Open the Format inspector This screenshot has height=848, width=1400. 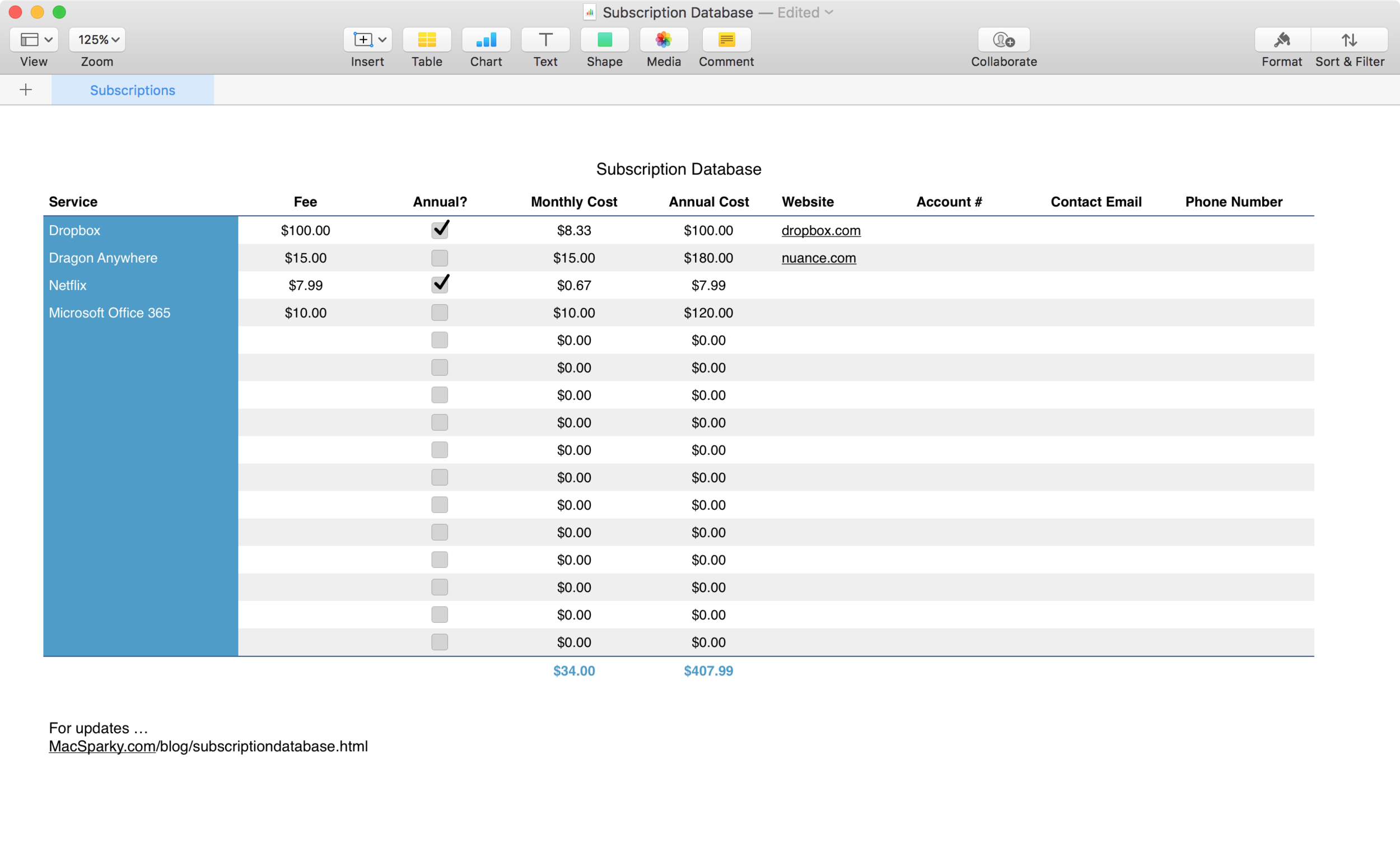[x=1282, y=40]
